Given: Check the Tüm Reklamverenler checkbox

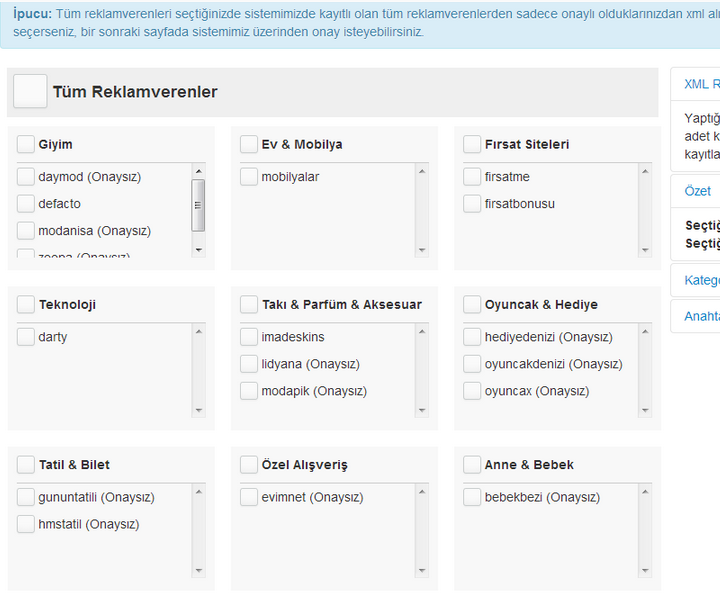Looking at the screenshot, I should click(30, 91).
